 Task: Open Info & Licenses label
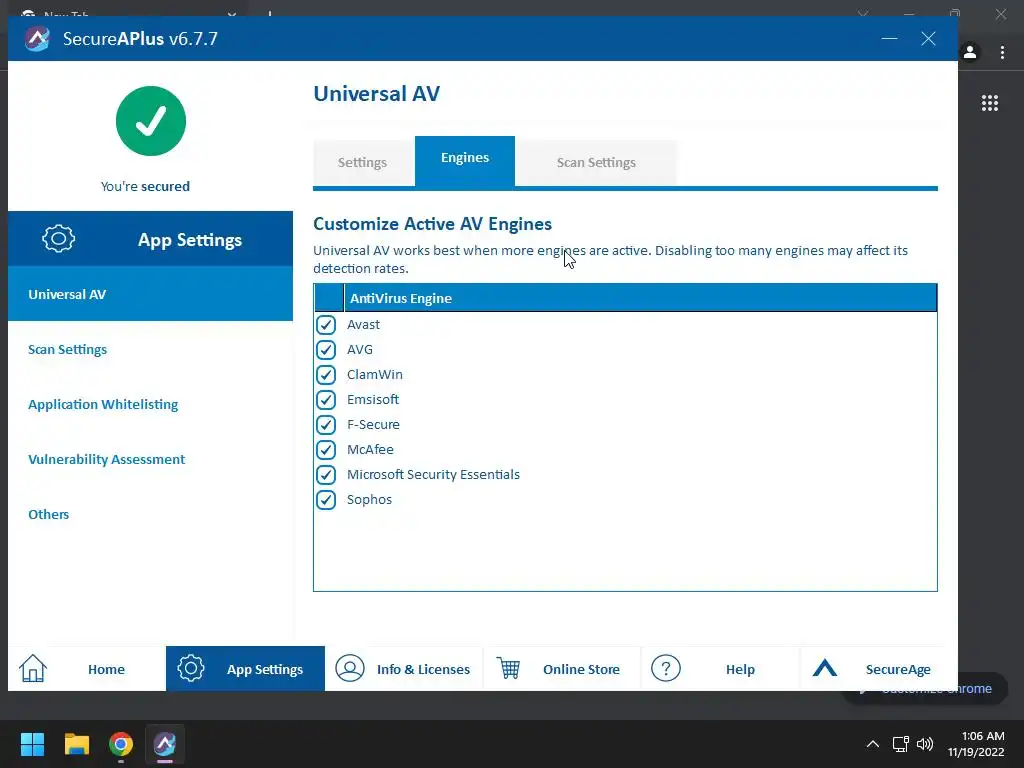[x=423, y=669]
